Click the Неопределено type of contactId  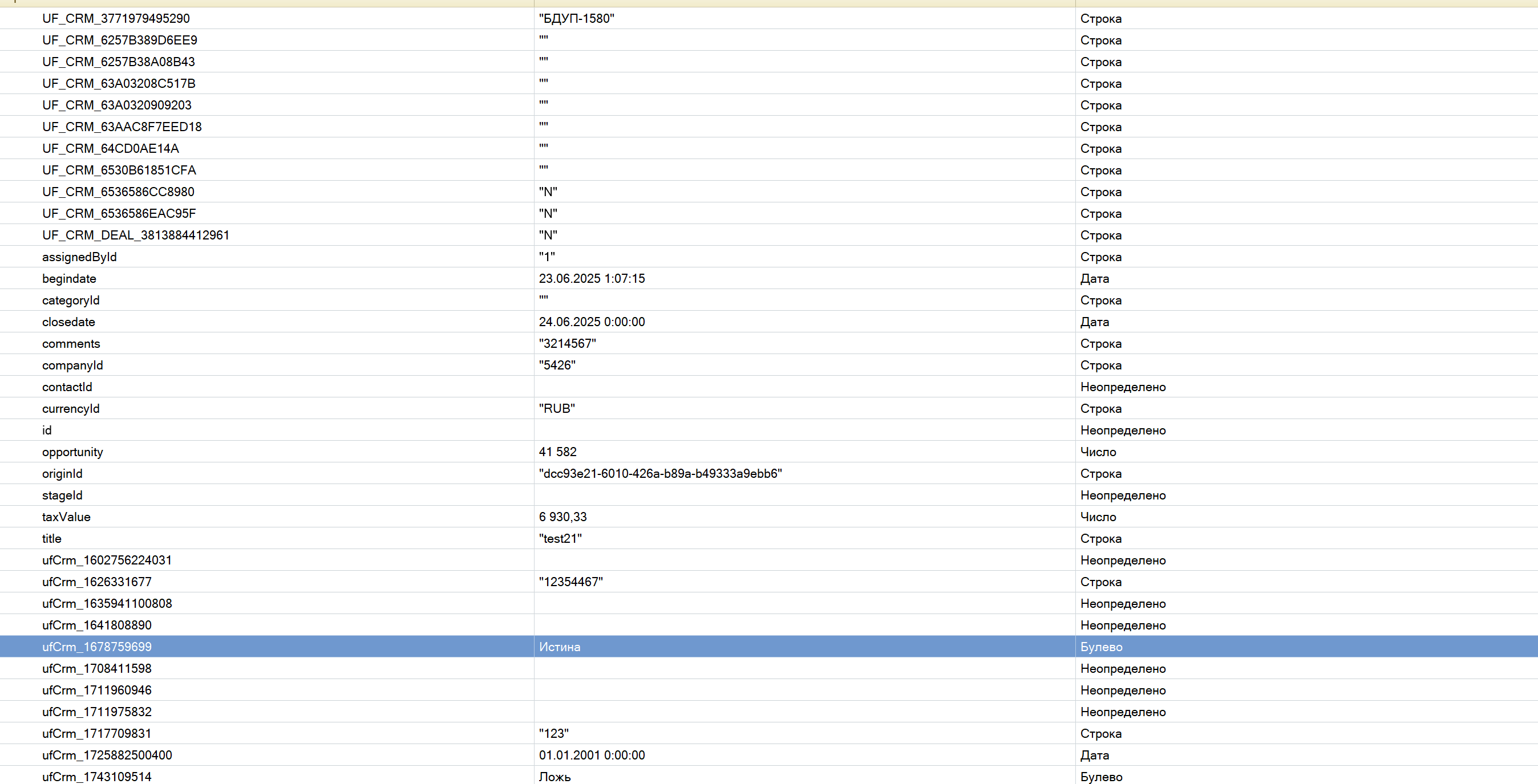click(1123, 387)
